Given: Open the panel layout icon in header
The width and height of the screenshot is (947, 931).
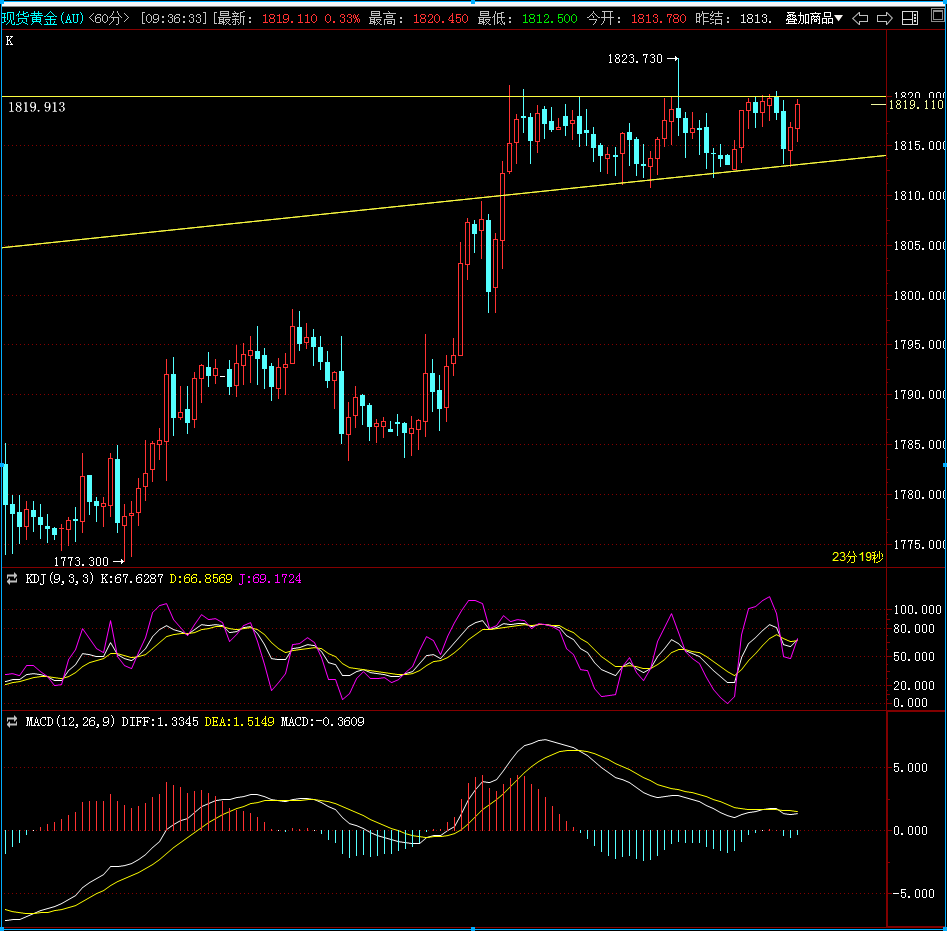Looking at the screenshot, I should tap(910, 18).
